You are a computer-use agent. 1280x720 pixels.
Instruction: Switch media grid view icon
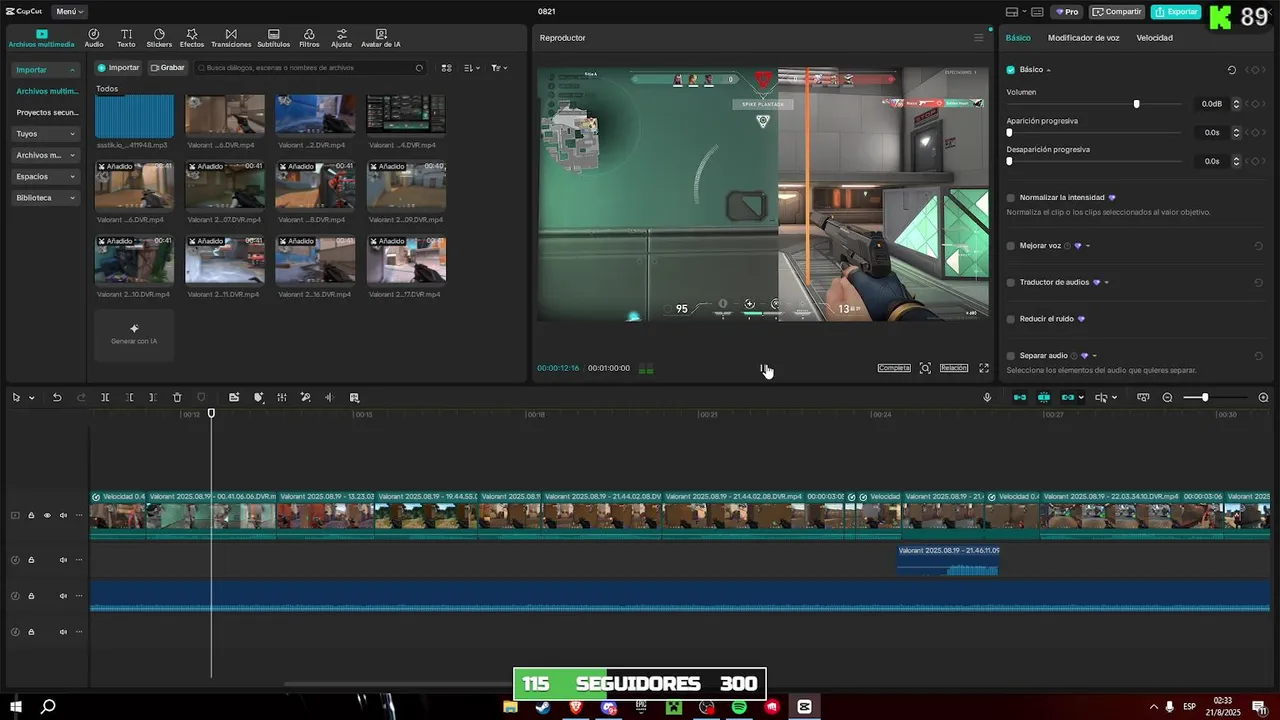click(446, 68)
